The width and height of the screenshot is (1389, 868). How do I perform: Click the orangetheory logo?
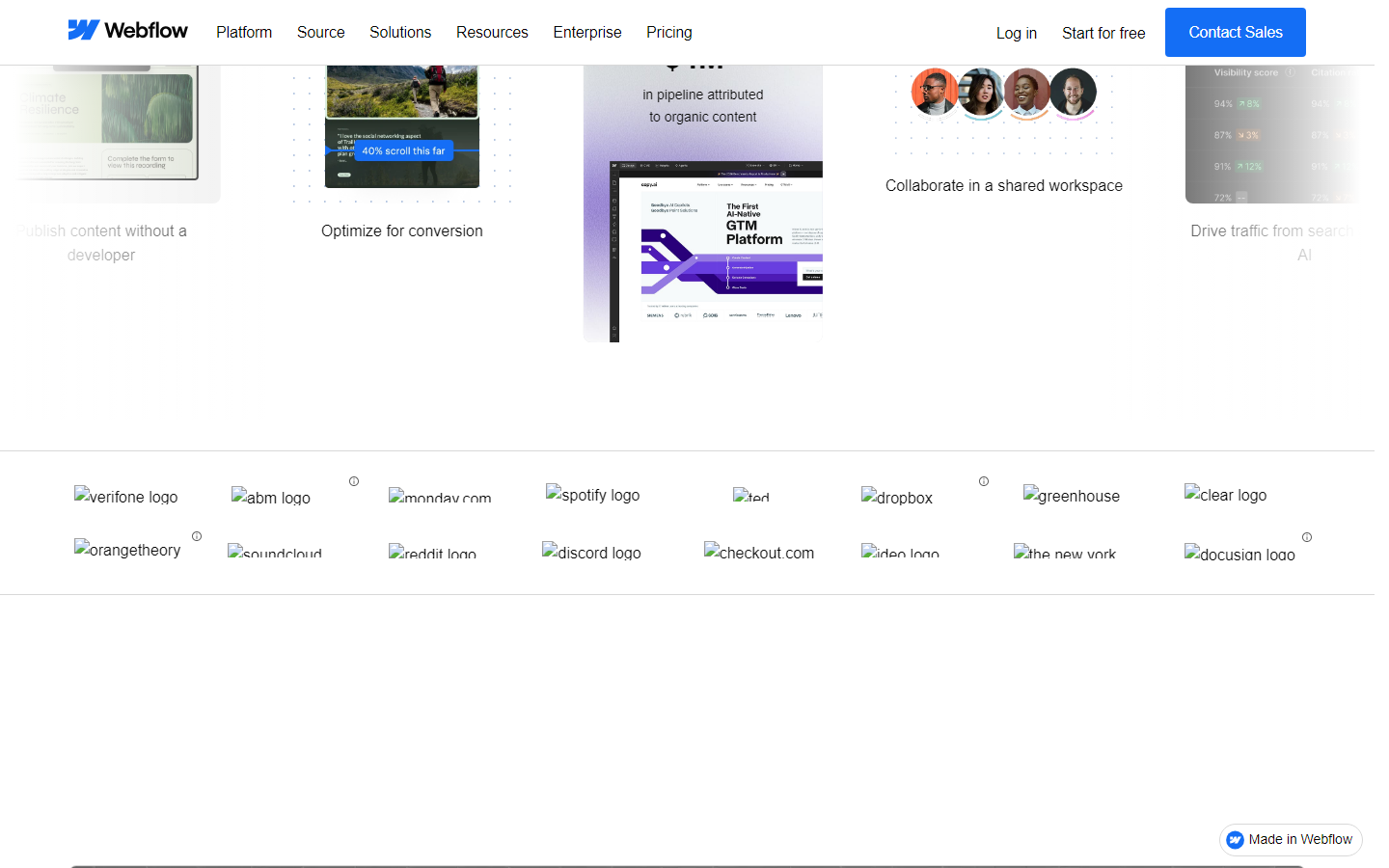coord(127,549)
